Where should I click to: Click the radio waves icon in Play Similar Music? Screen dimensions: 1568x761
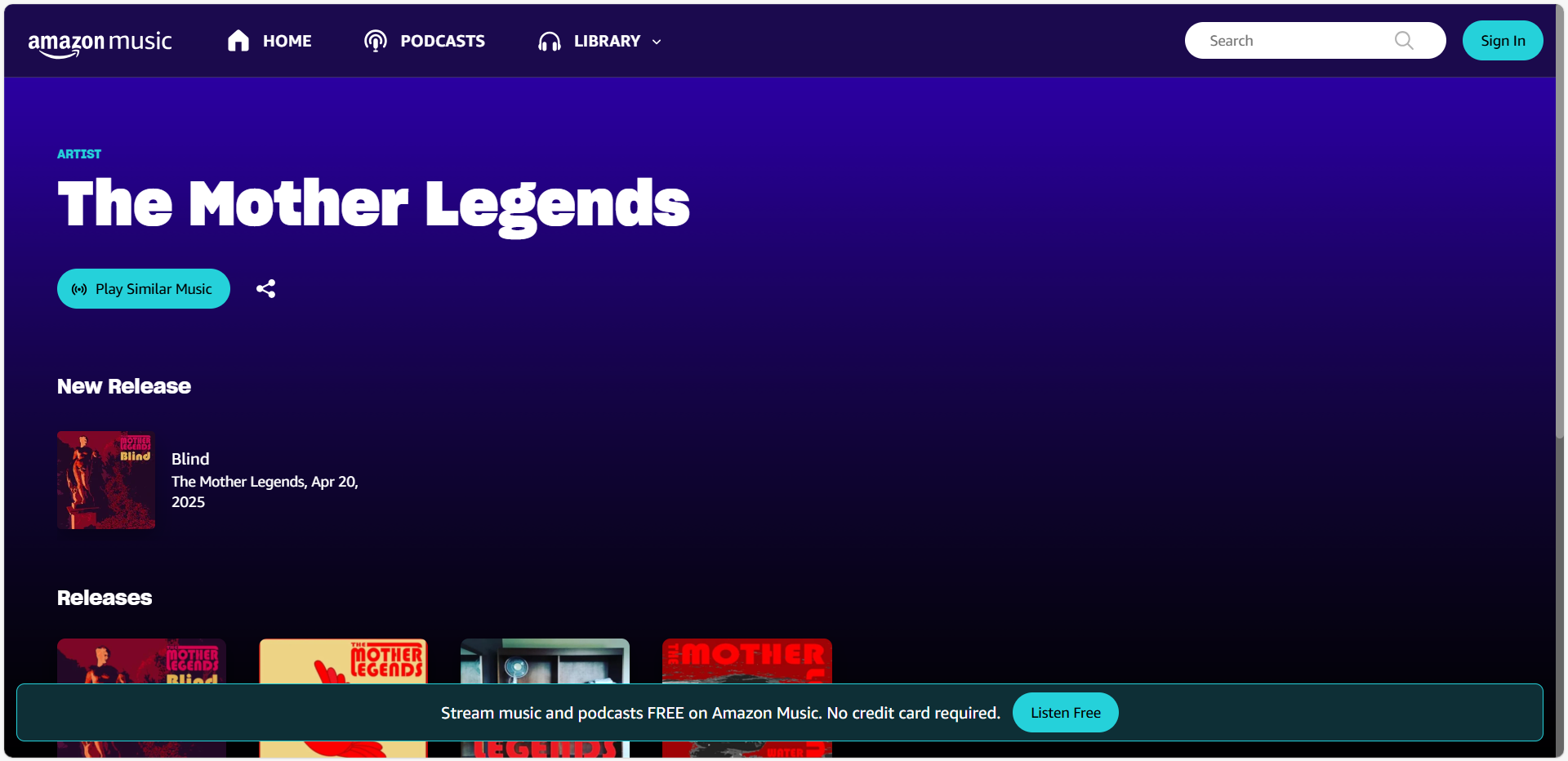(x=79, y=289)
